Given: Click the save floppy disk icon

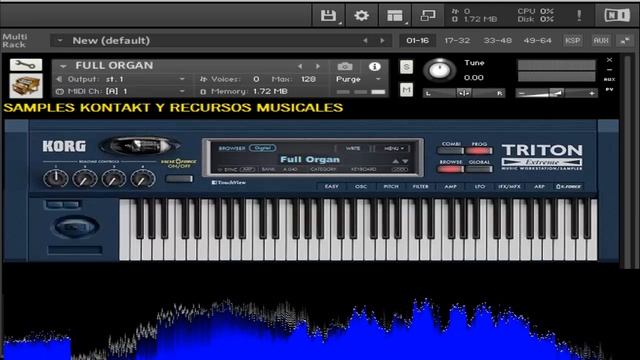Looking at the screenshot, I should click(328, 16).
